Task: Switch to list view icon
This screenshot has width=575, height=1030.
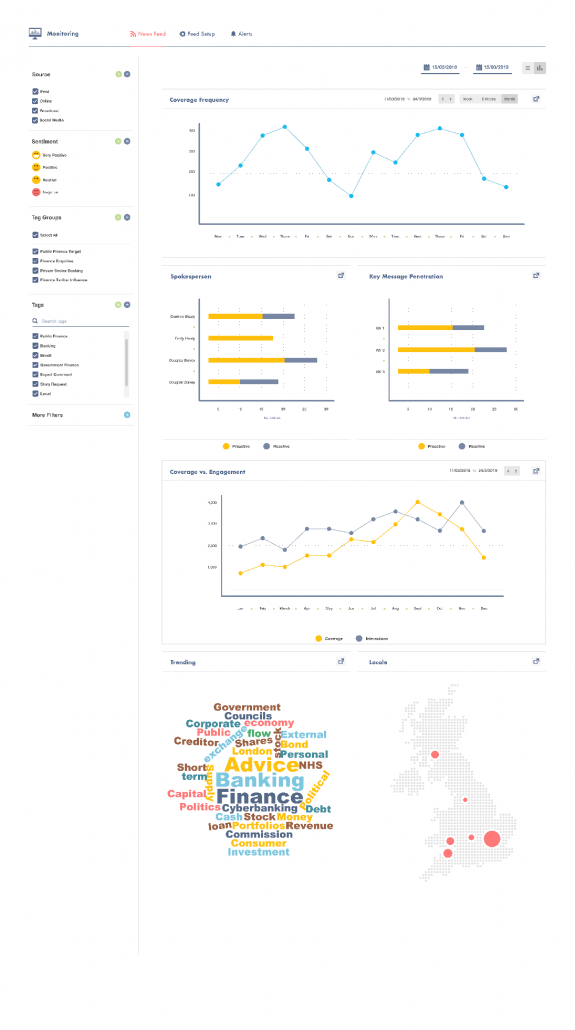Action: pos(528,68)
